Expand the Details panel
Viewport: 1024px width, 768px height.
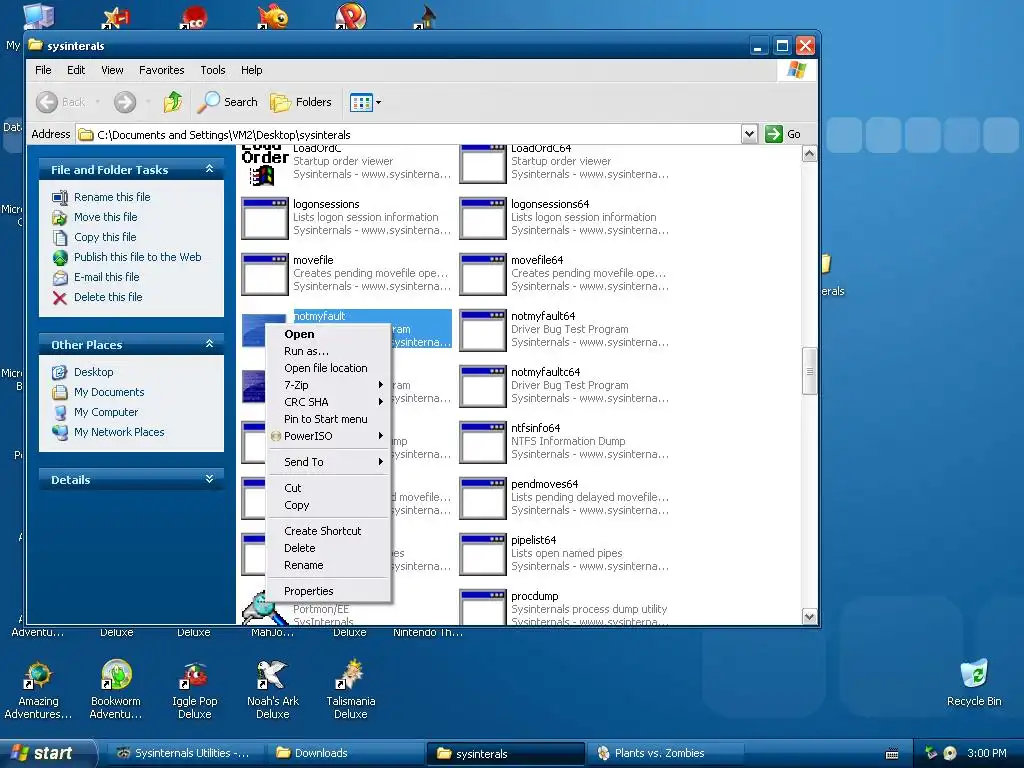[x=209, y=479]
